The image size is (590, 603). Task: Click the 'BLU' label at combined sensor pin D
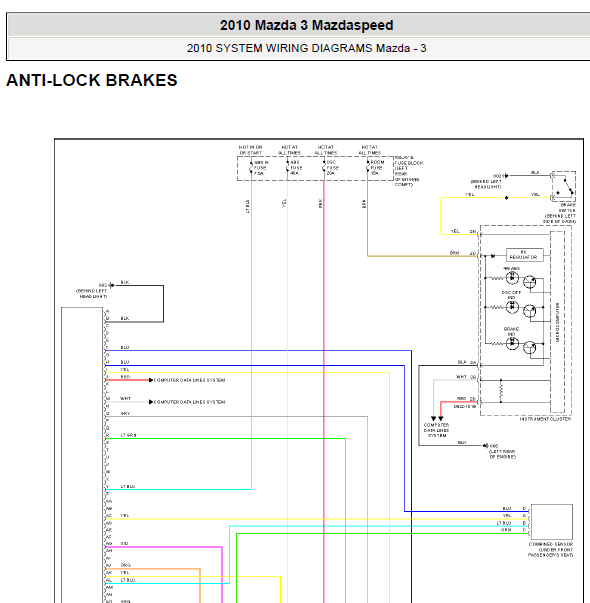(x=507, y=508)
